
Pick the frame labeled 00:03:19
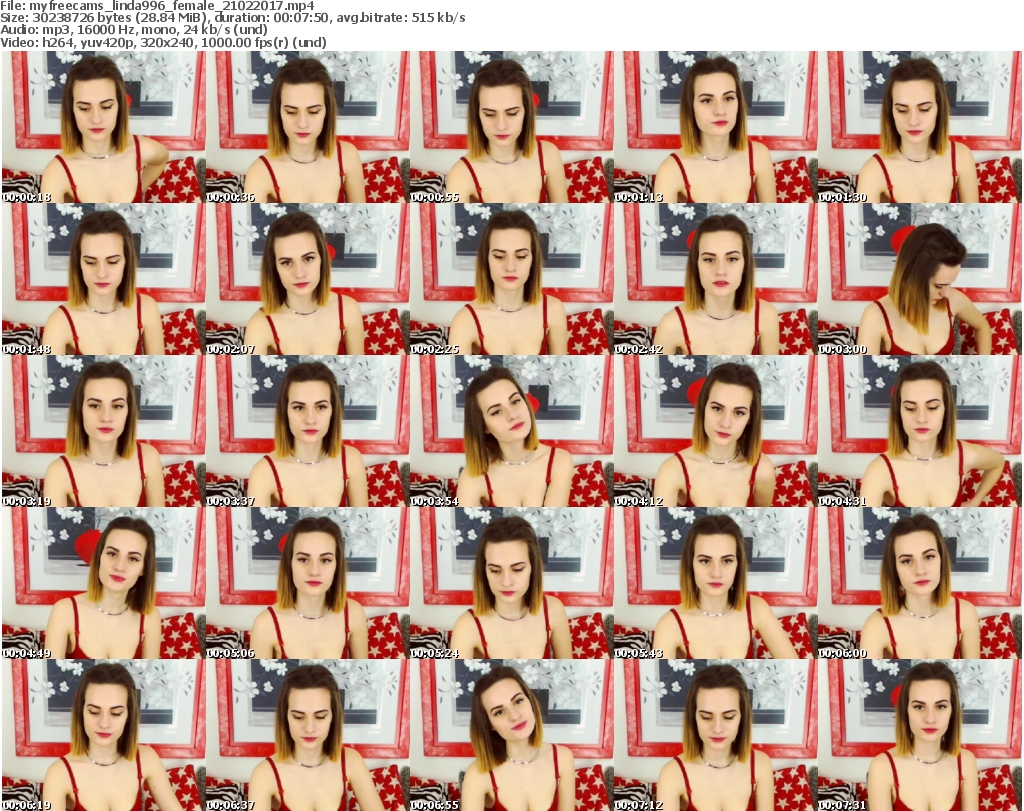coord(104,432)
